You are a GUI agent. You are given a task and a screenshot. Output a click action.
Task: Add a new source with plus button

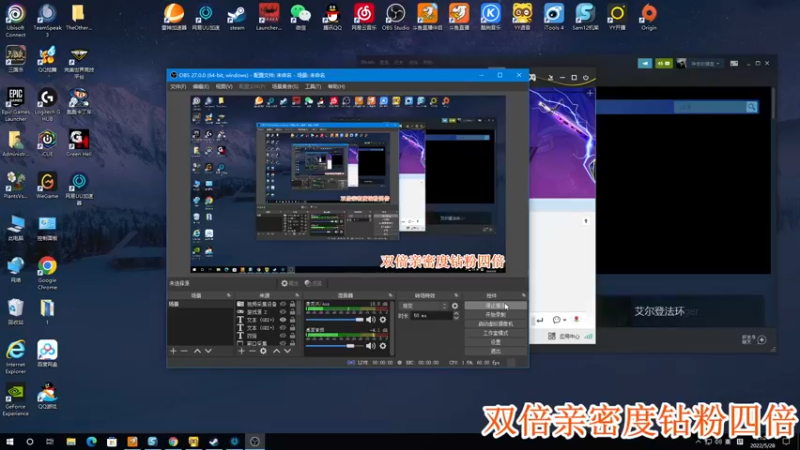coord(241,351)
